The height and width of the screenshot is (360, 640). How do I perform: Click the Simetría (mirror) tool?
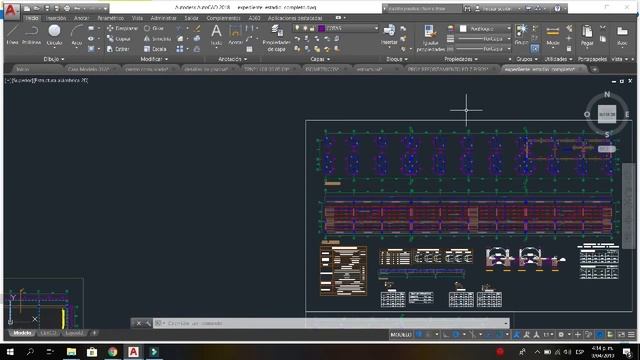pyautogui.click(x=157, y=38)
